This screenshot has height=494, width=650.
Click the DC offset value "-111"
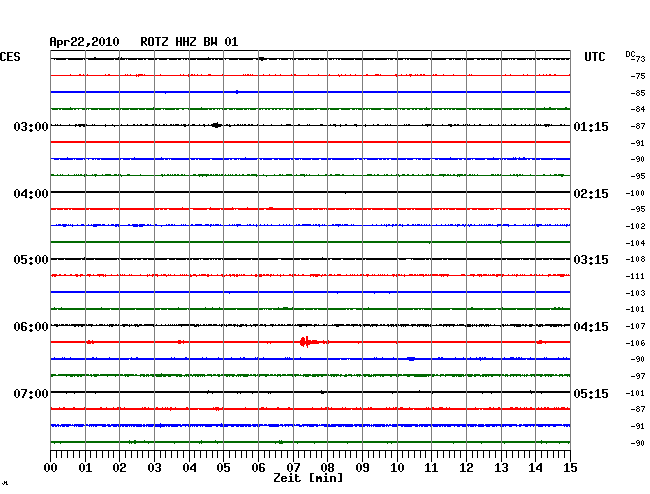click(635, 276)
